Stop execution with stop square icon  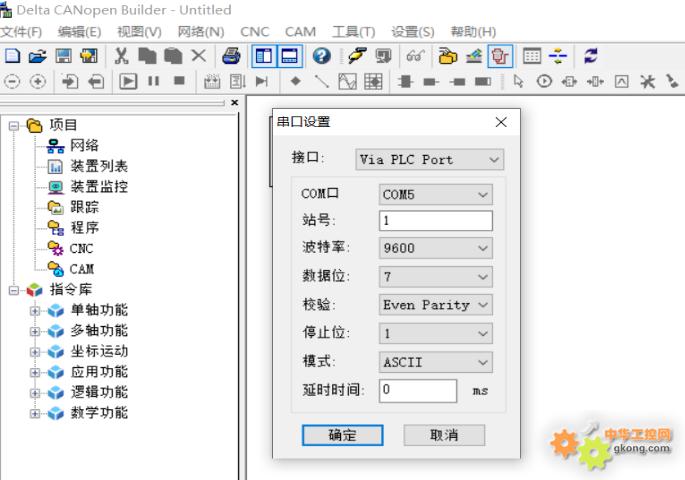(179, 81)
